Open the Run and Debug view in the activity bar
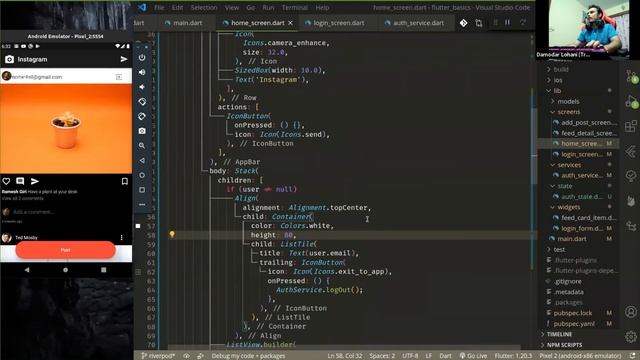Image resolution: width=640 pixels, height=360 pixels. 631,102
